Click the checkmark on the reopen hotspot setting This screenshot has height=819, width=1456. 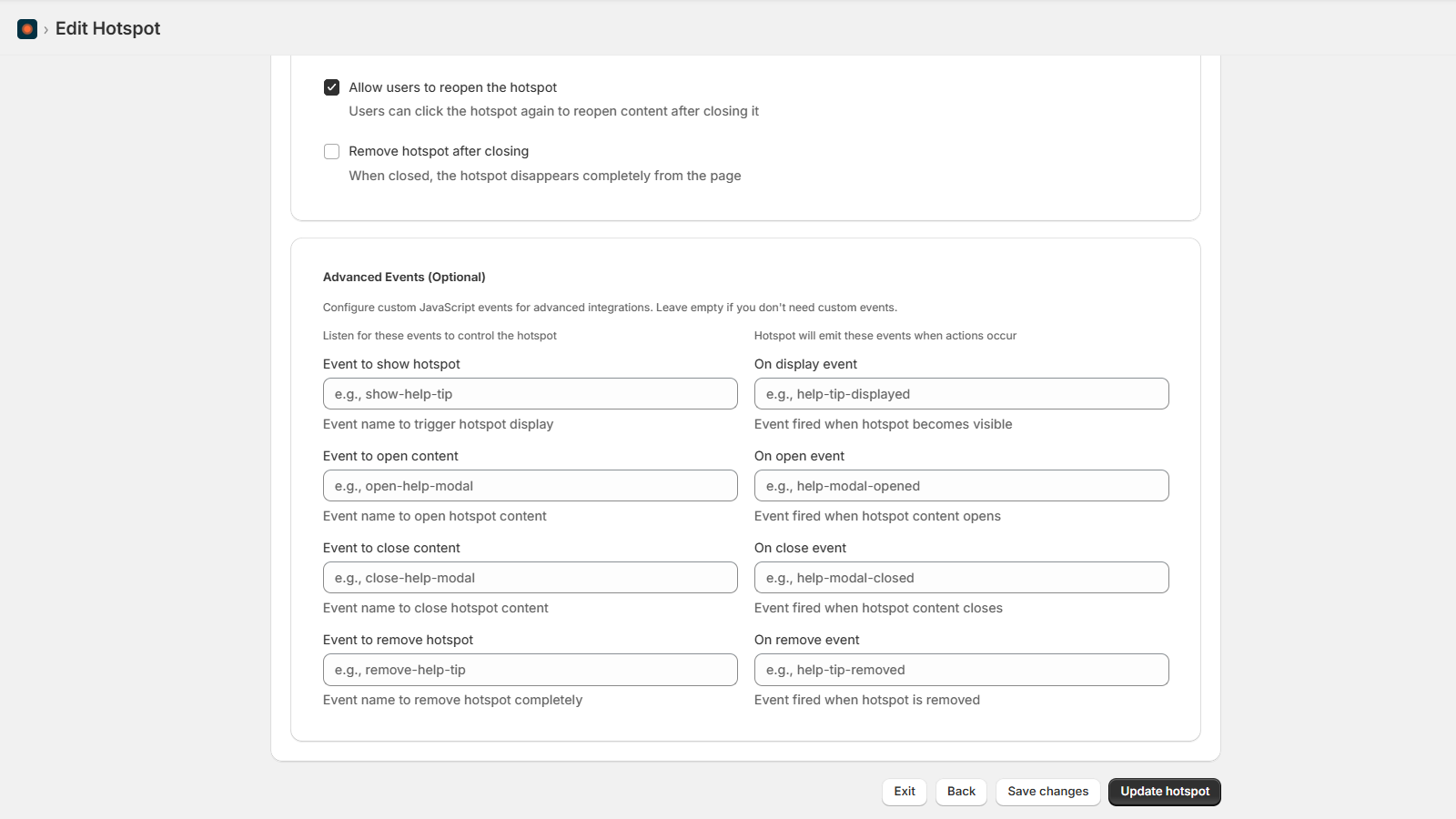pos(332,86)
